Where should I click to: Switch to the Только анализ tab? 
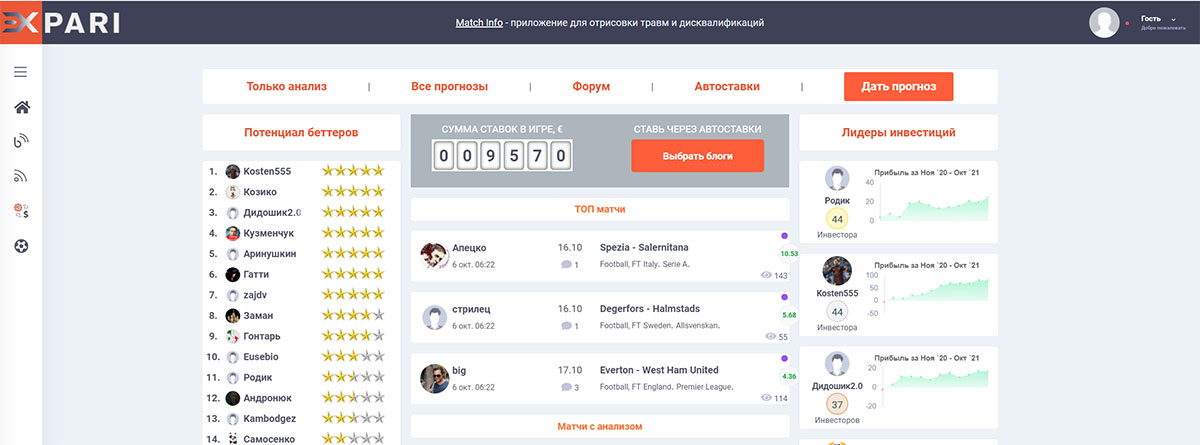tap(286, 87)
